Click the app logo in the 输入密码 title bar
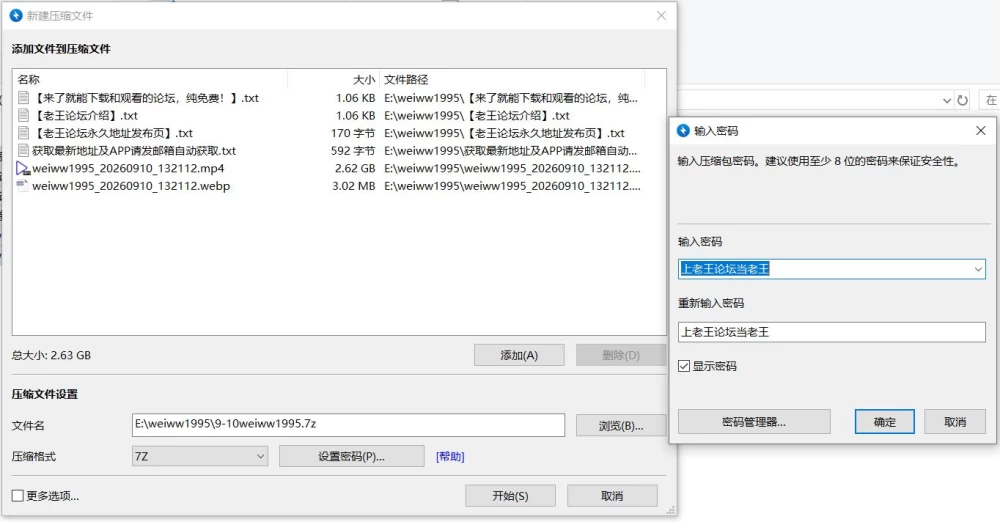The width and height of the screenshot is (1000, 522). 683,130
